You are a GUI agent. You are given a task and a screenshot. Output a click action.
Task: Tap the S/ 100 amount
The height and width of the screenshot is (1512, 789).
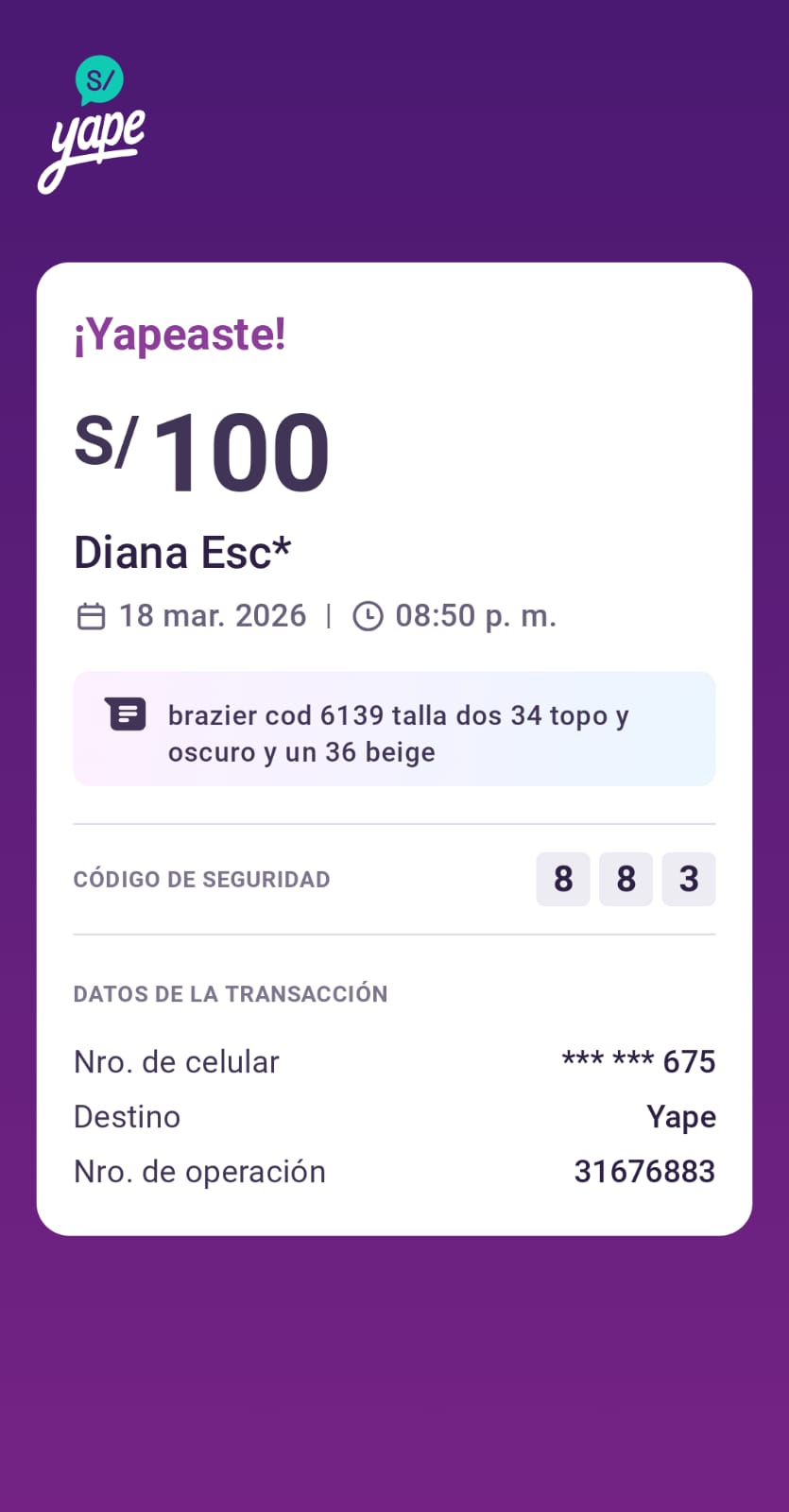tap(202, 452)
